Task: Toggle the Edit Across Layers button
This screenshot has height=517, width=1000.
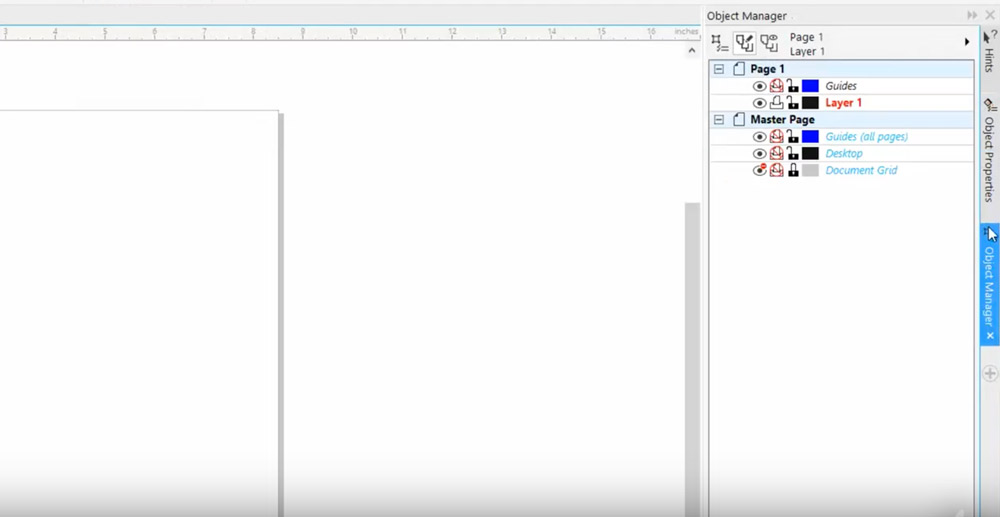Action: pos(744,43)
